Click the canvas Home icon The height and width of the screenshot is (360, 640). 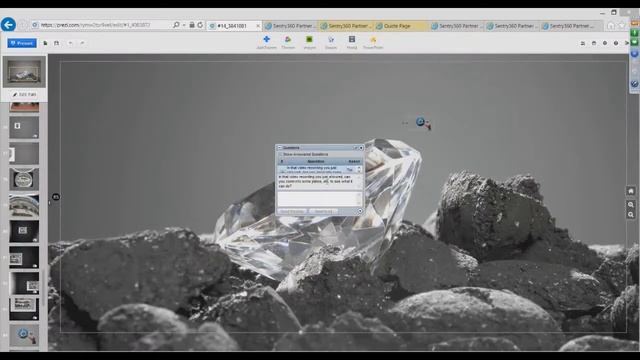pos(631,191)
